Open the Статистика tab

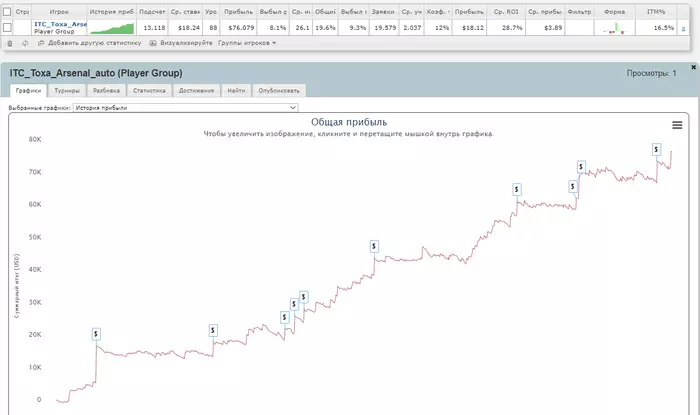[149, 91]
